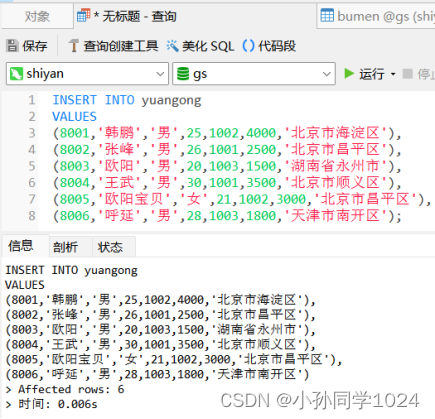Click line number 8 in editor gutter
The image size is (435, 419).
pos(32,216)
